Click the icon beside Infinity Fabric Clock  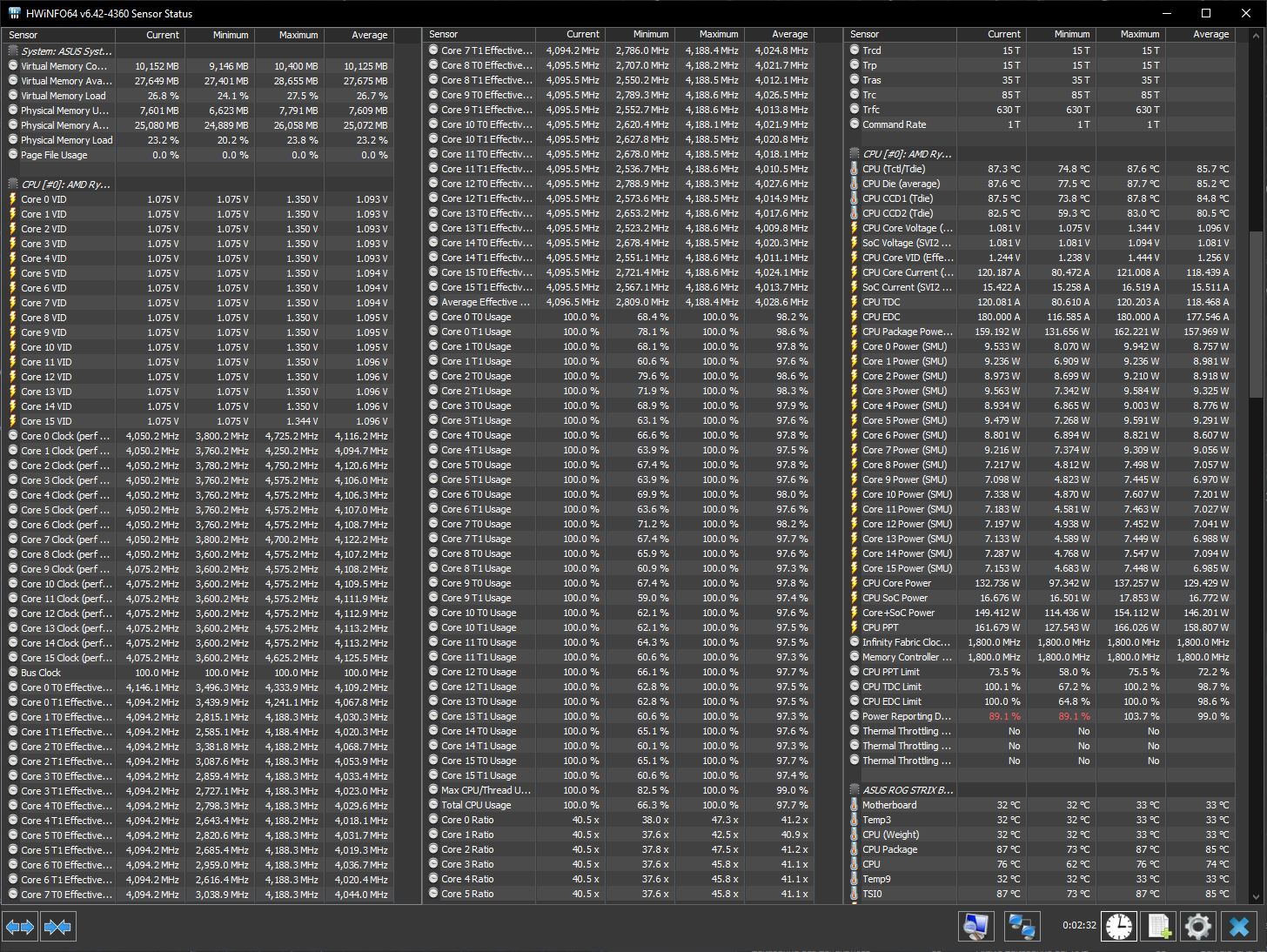point(855,642)
